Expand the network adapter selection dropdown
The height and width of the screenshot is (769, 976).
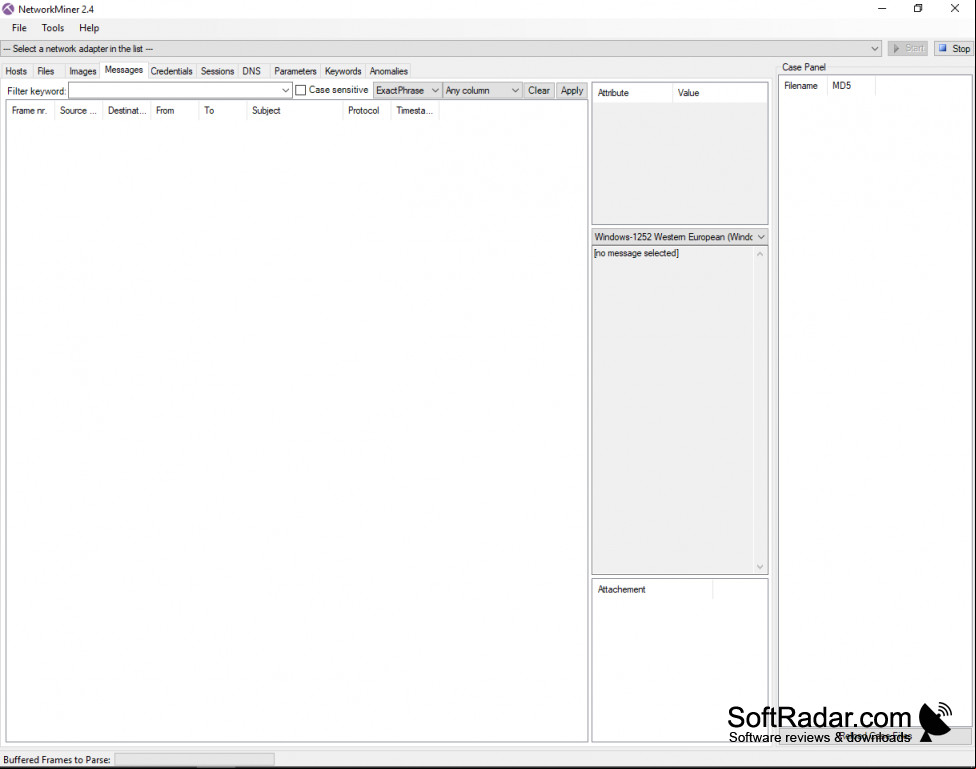875,49
